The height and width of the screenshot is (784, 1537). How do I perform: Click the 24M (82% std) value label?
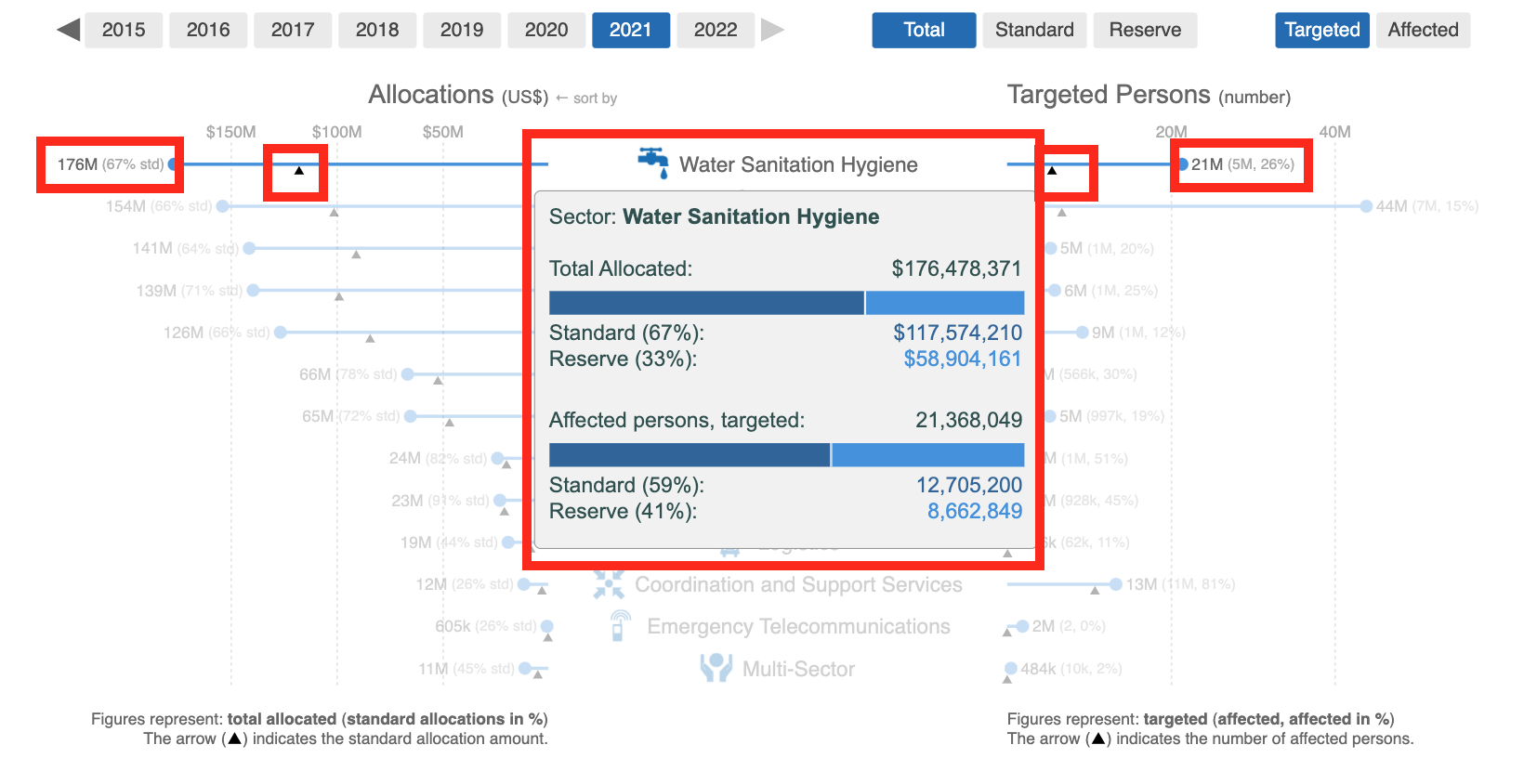tap(438, 458)
